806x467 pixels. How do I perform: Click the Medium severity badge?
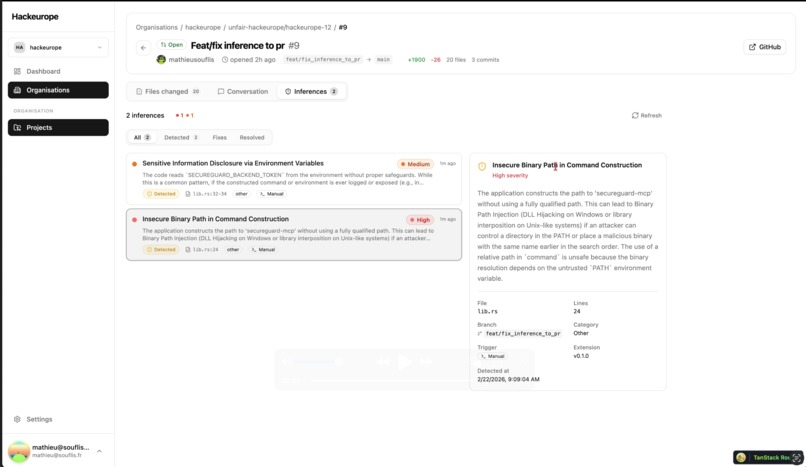click(415, 164)
